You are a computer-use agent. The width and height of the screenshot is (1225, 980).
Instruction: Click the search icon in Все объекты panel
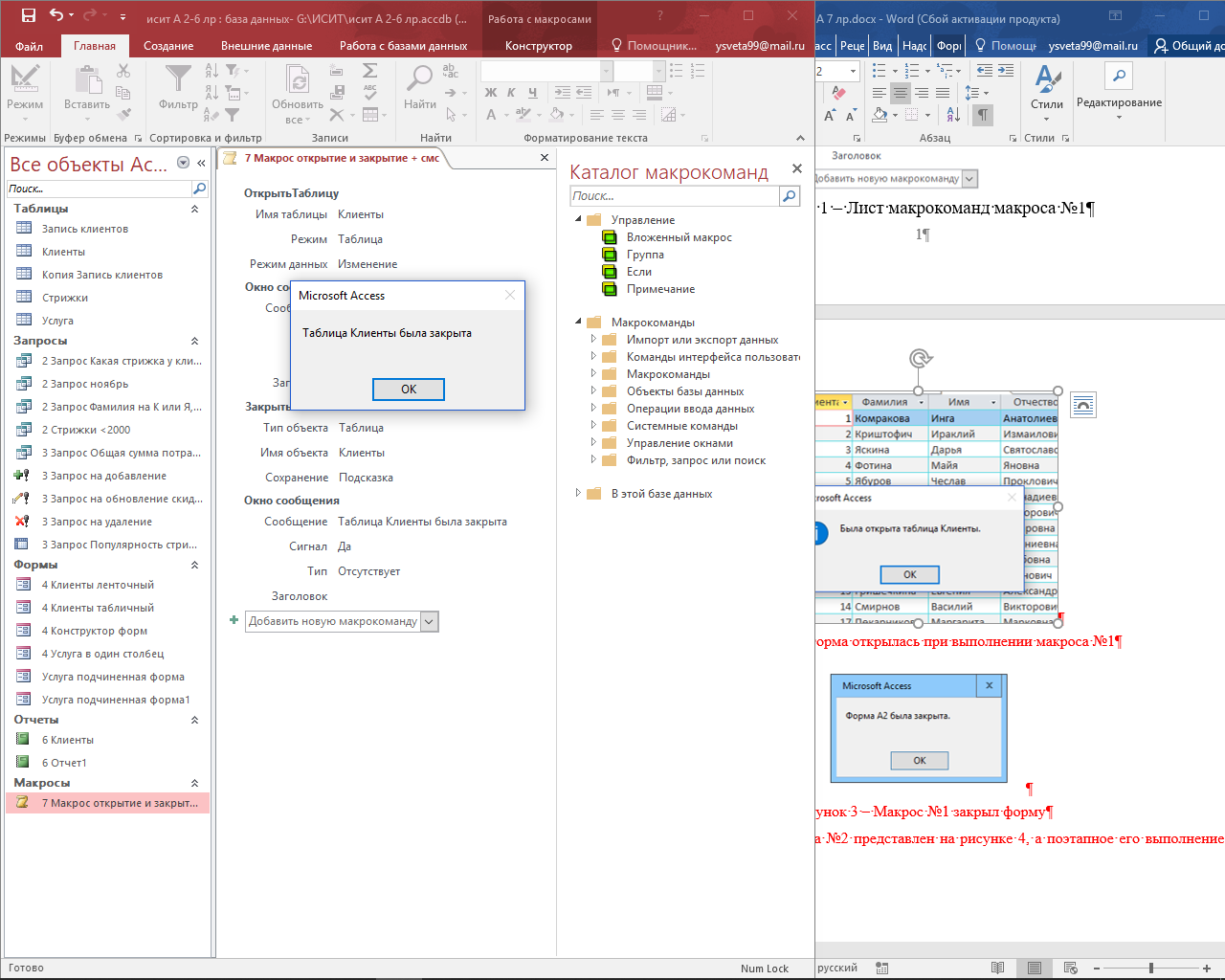pos(200,189)
